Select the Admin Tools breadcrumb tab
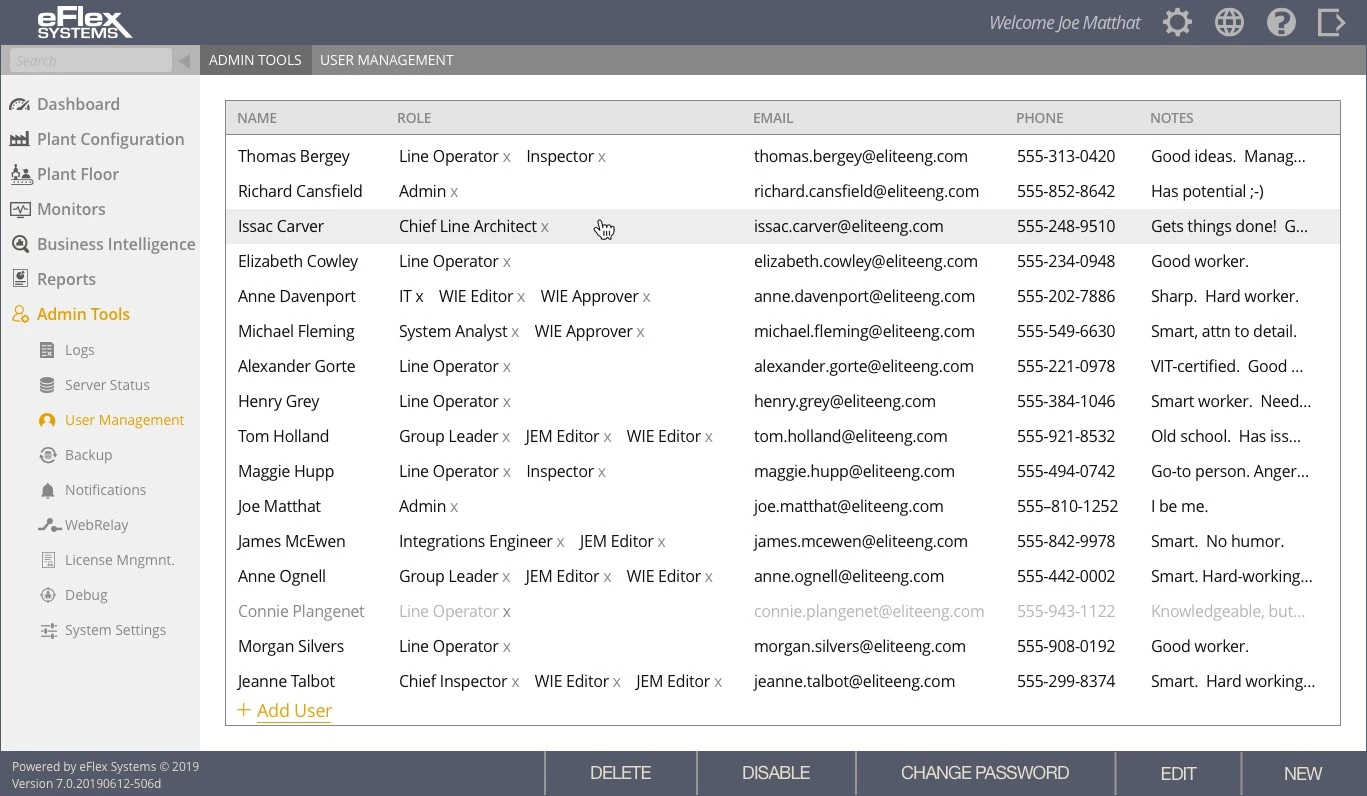Viewport: 1367px width, 796px height. (x=255, y=60)
